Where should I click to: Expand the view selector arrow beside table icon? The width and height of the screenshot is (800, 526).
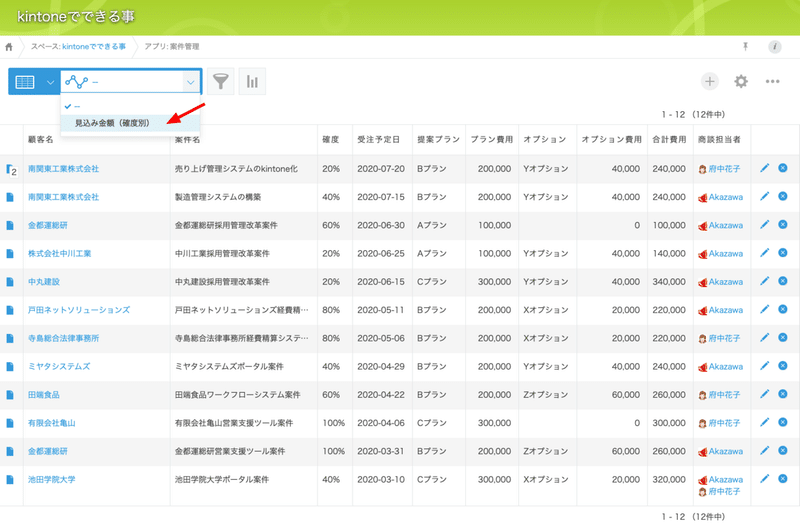tap(50, 82)
